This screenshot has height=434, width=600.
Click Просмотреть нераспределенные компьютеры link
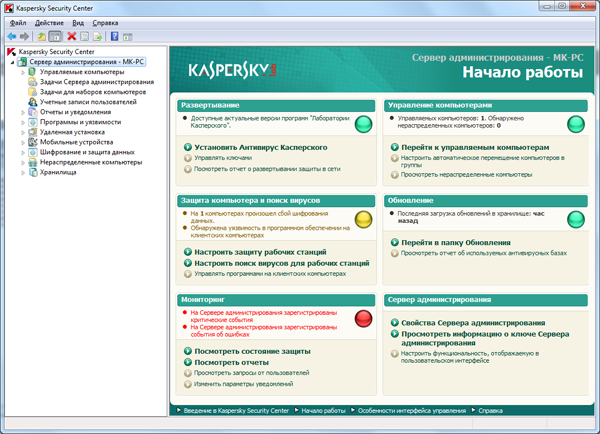(466, 175)
